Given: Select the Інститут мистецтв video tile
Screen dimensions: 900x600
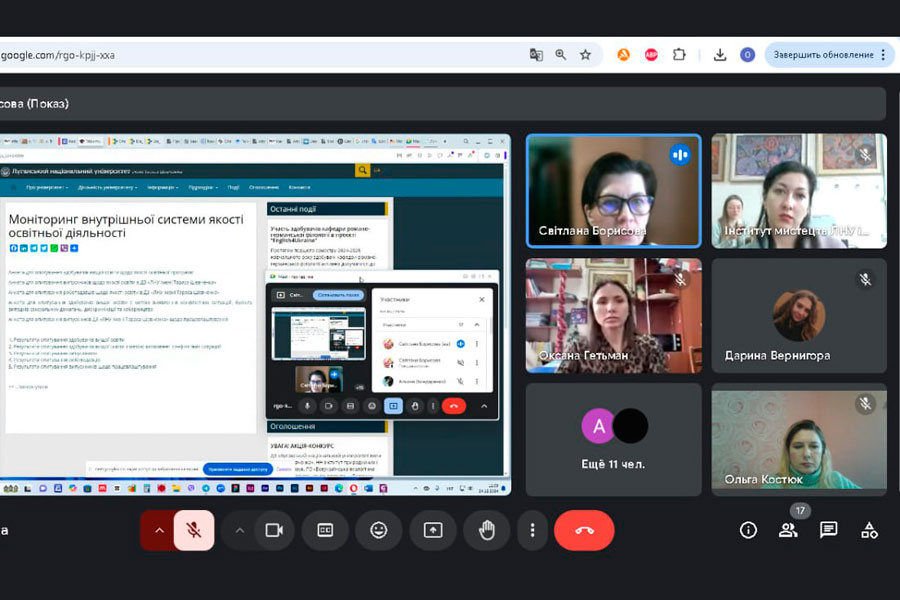Looking at the screenshot, I should pos(799,191).
